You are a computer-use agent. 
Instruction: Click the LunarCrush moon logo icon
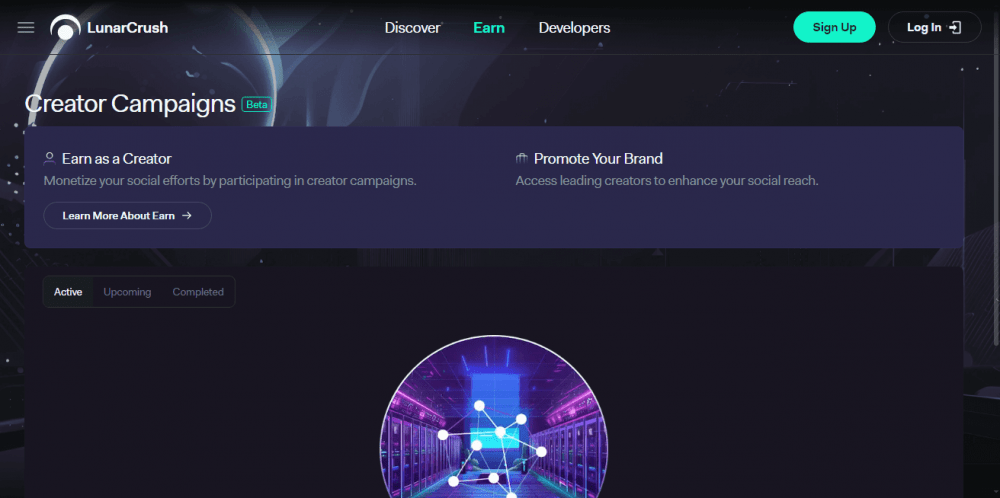(x=65, y=27)
